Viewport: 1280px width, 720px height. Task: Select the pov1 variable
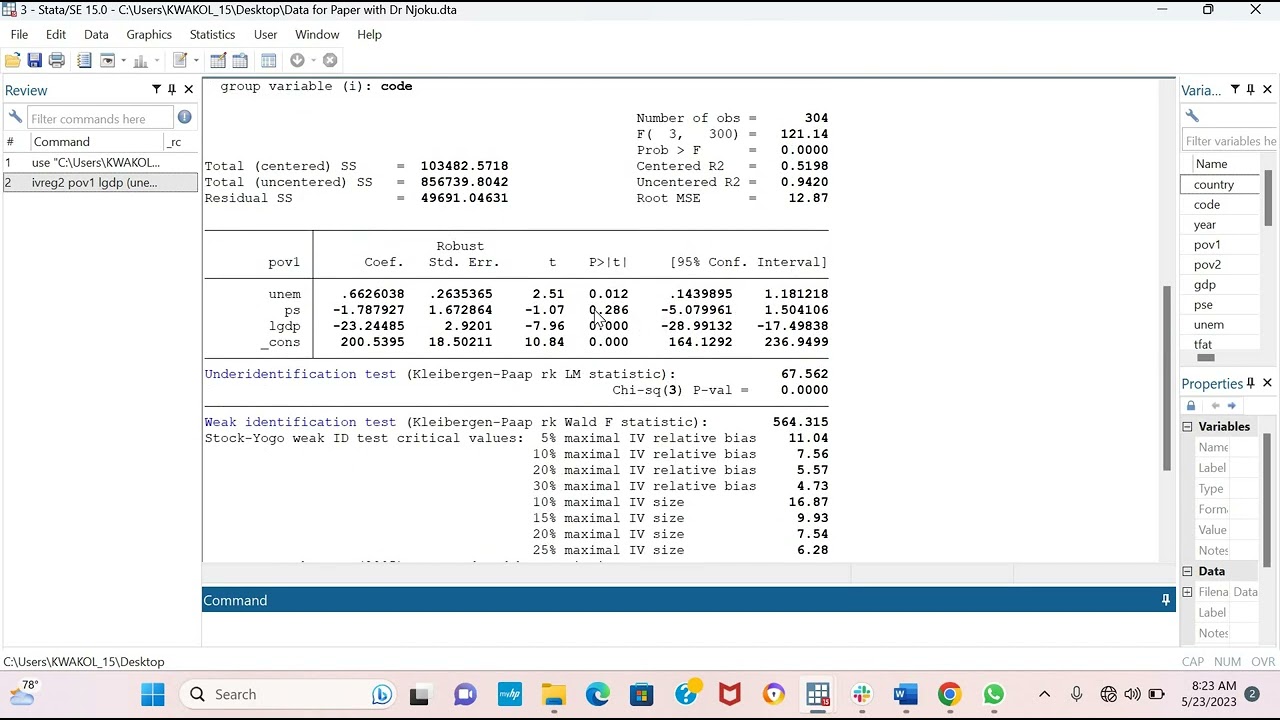click(1221, 244)
